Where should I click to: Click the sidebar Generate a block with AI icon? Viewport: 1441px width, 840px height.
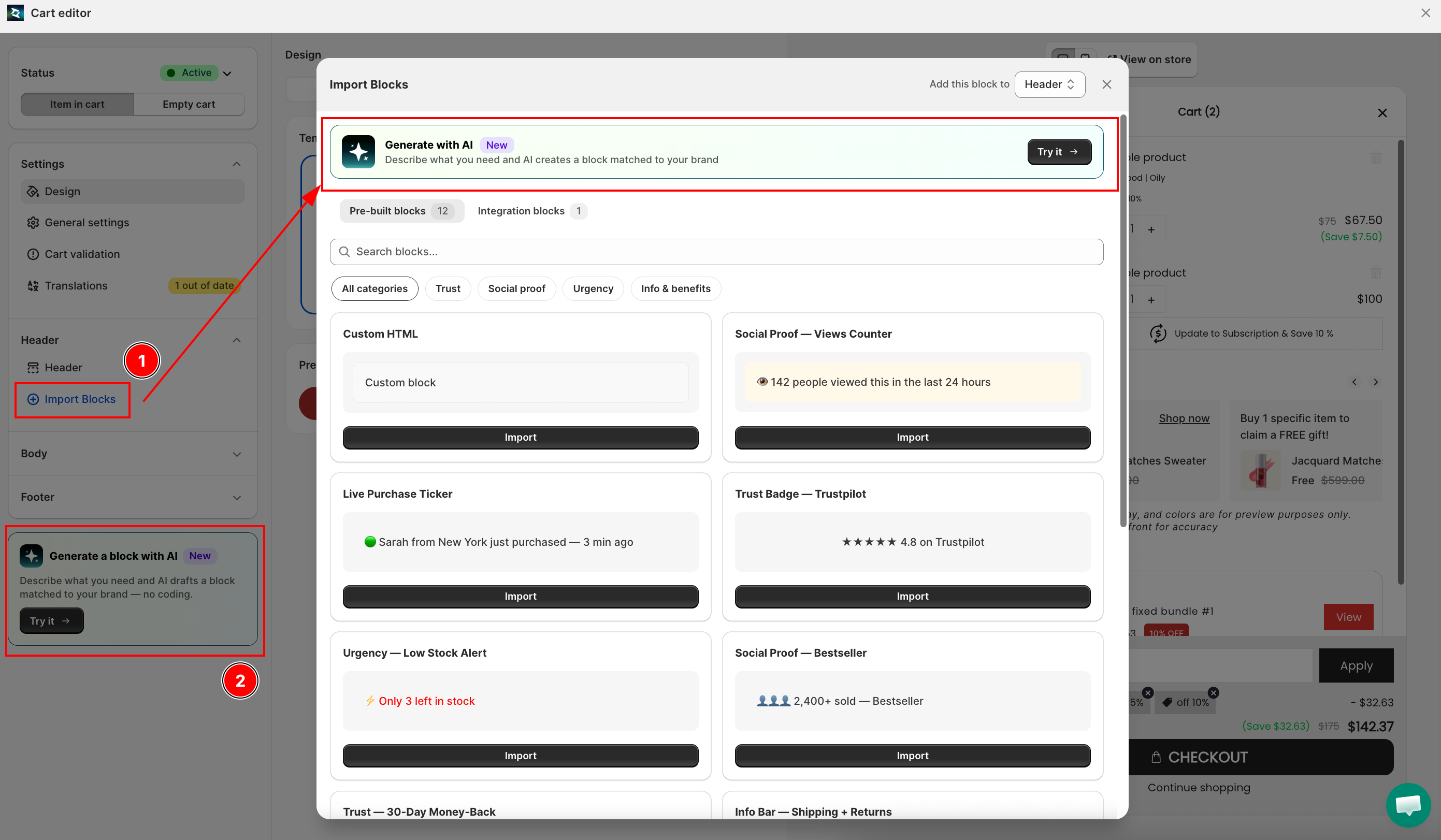(31, 556)
